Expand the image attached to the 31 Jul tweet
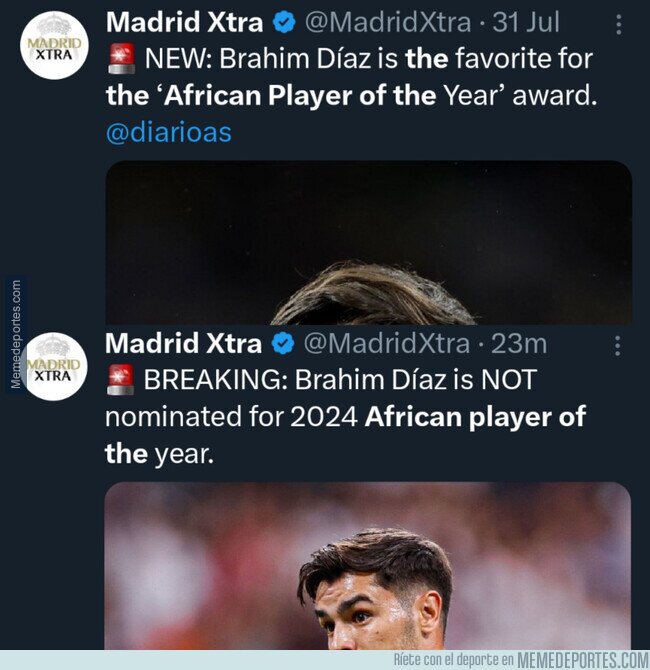 (x=368, y=243)
